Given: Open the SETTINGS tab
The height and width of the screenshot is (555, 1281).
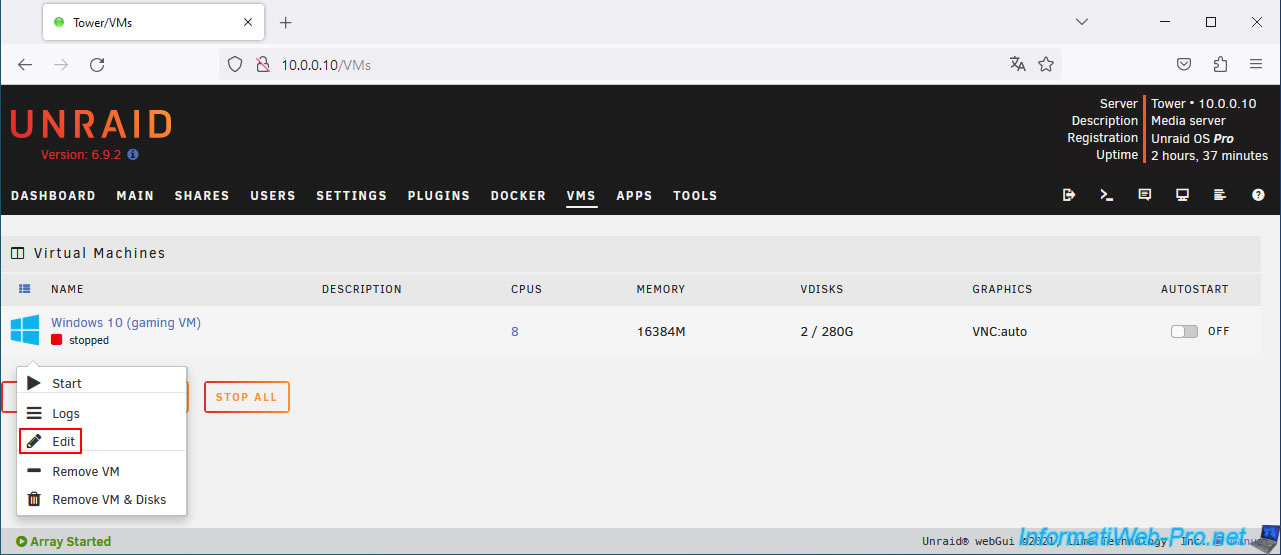Looking at the screenshot, I should click(351, 195).
